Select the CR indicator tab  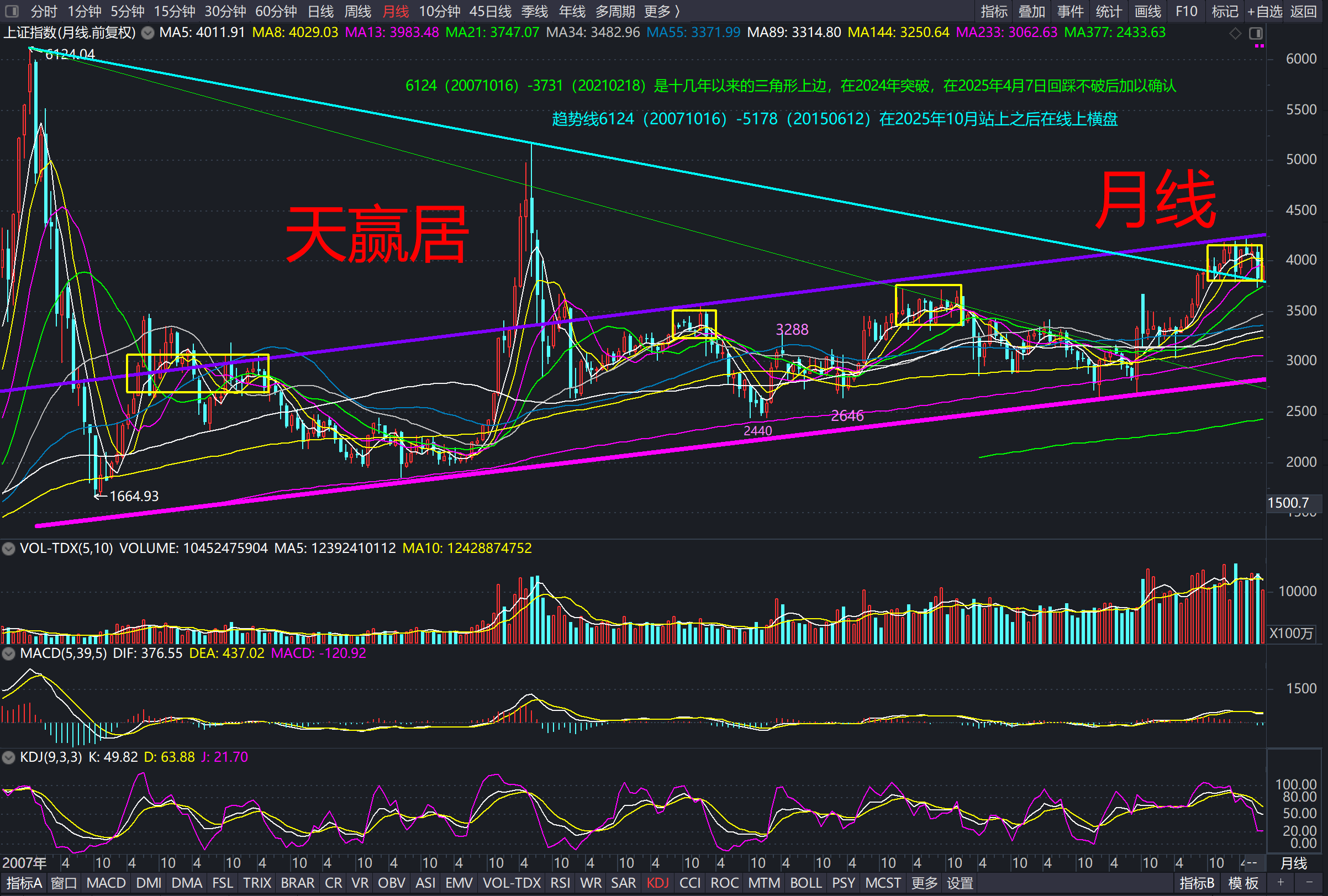tap(333, 883)
